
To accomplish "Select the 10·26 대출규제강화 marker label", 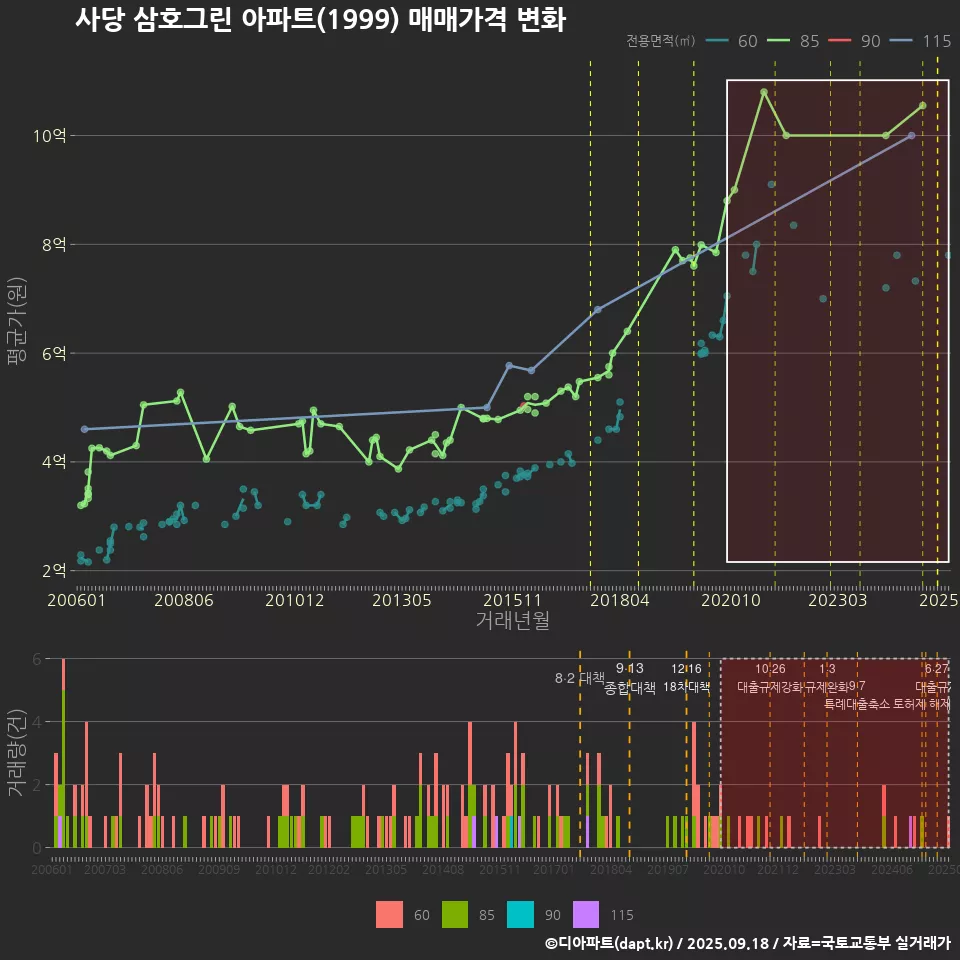I will tap(770, 678).
